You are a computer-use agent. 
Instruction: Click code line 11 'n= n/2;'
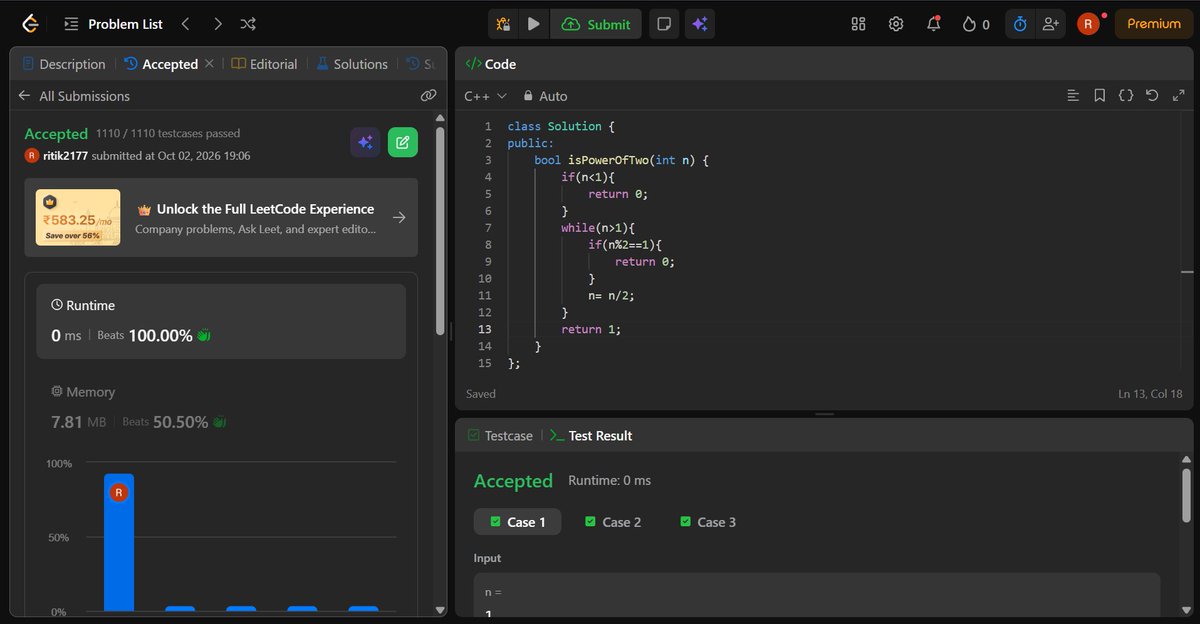coord(612,295)
